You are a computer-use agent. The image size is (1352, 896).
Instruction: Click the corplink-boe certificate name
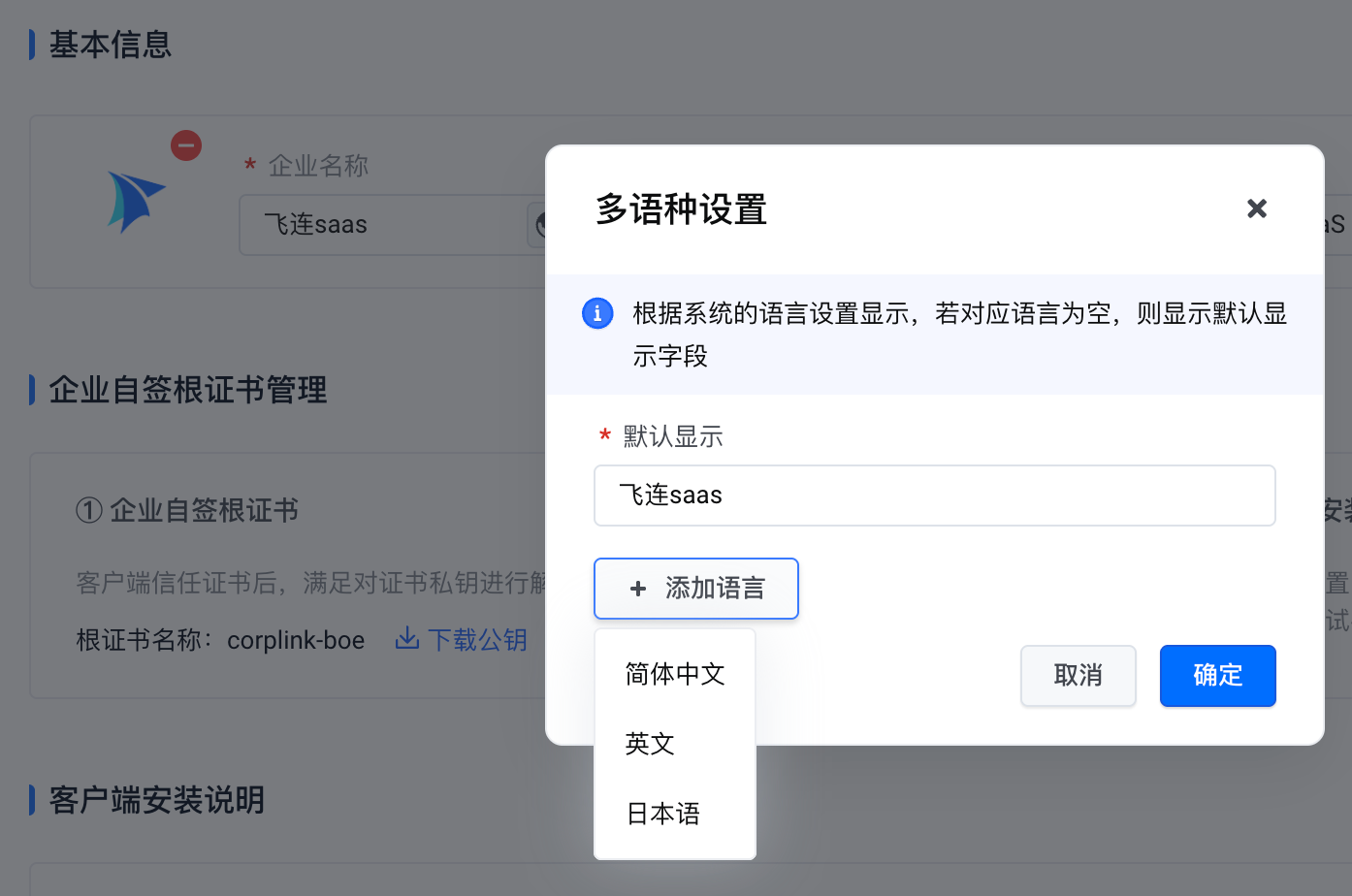pyautogui.click(x=296, y=640)
